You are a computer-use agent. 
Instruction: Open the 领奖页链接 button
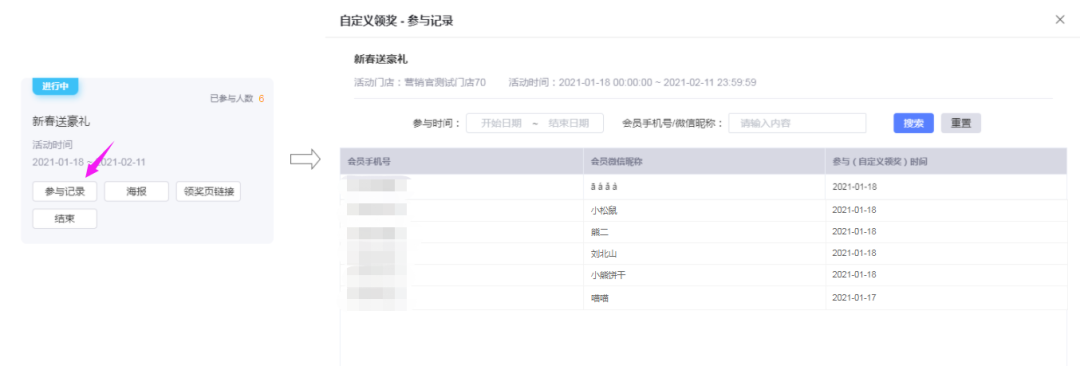point(208,192)
